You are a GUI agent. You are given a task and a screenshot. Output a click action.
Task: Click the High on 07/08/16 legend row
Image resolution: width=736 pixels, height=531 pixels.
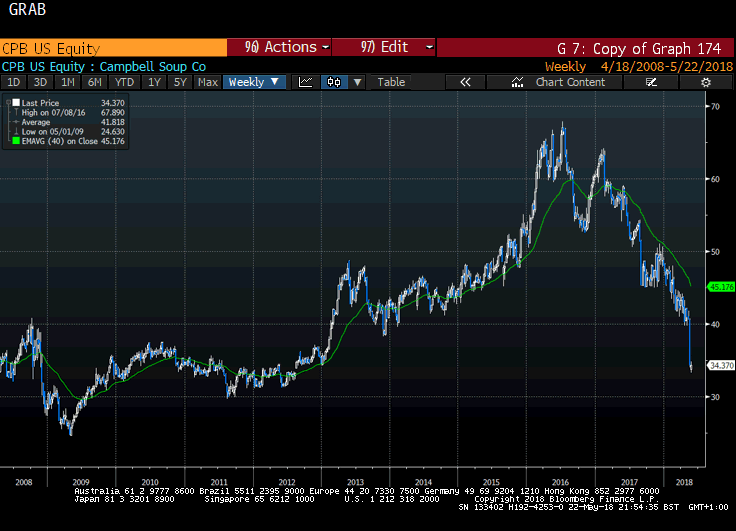point(66,113)
